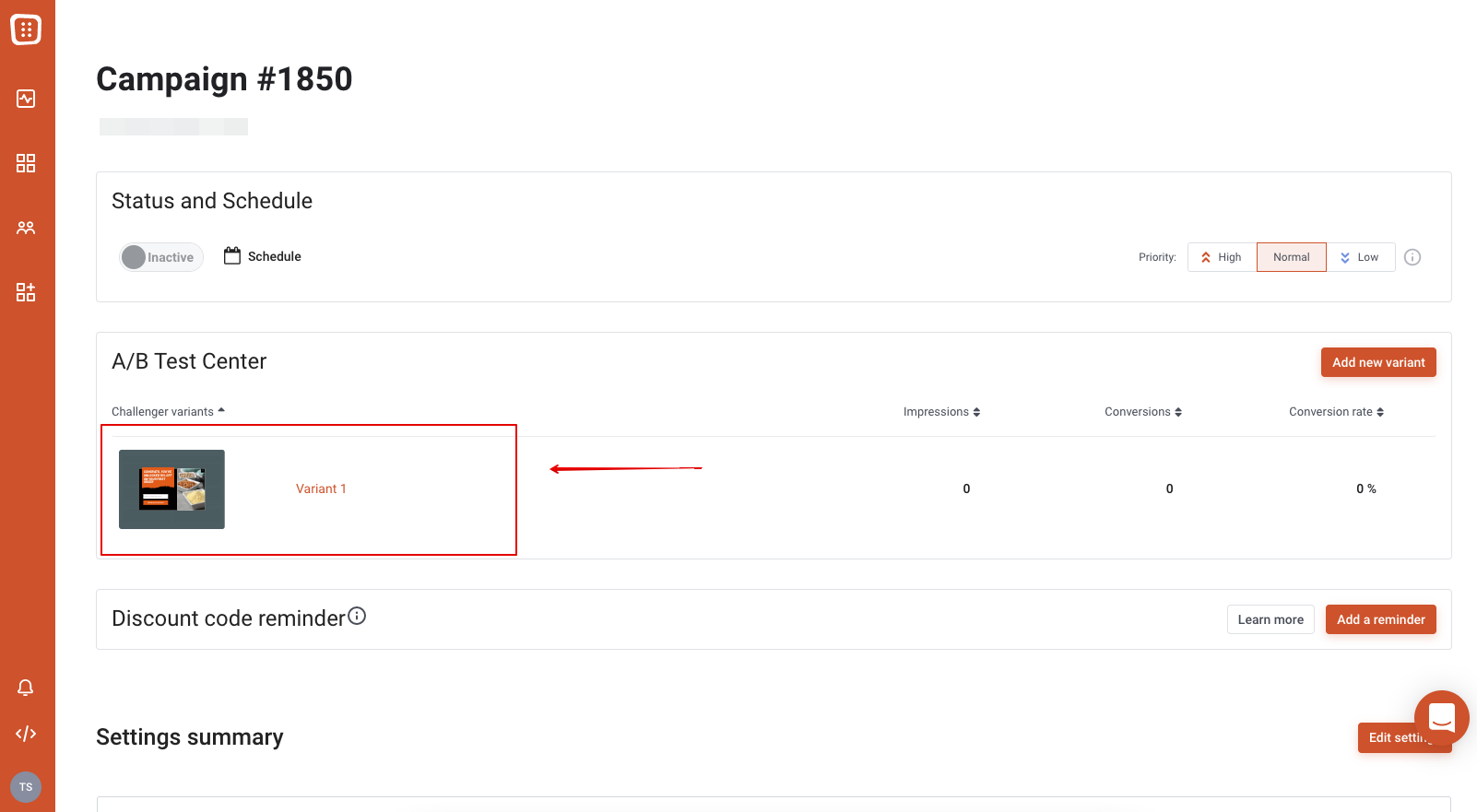The image size is (1477, 812).
Task: Open the campaigns grid sidebar icon
Action: (x=26, y=163)
